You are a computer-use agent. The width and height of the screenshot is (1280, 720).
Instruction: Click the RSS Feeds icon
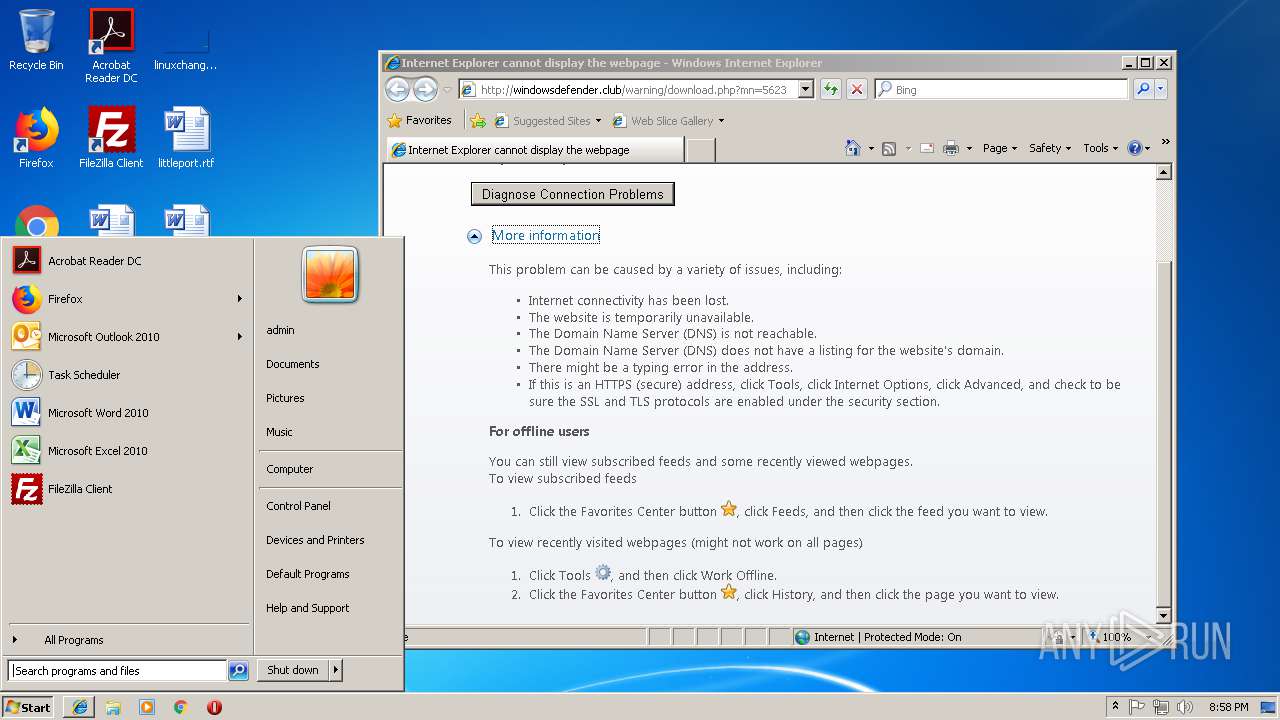(888, 148)
